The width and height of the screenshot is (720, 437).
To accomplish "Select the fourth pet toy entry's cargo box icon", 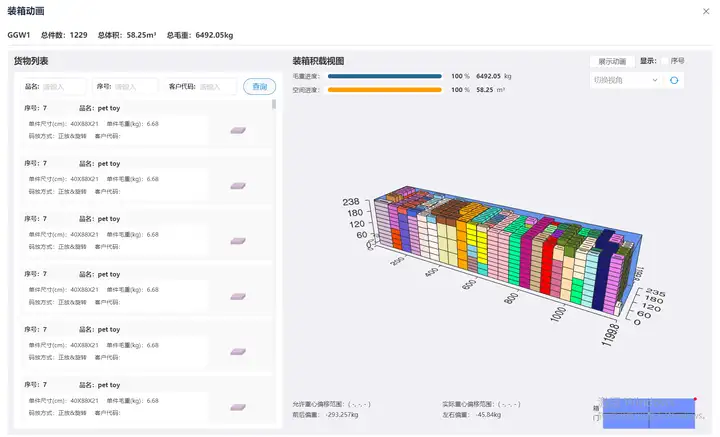I will (x=238, y=297).
